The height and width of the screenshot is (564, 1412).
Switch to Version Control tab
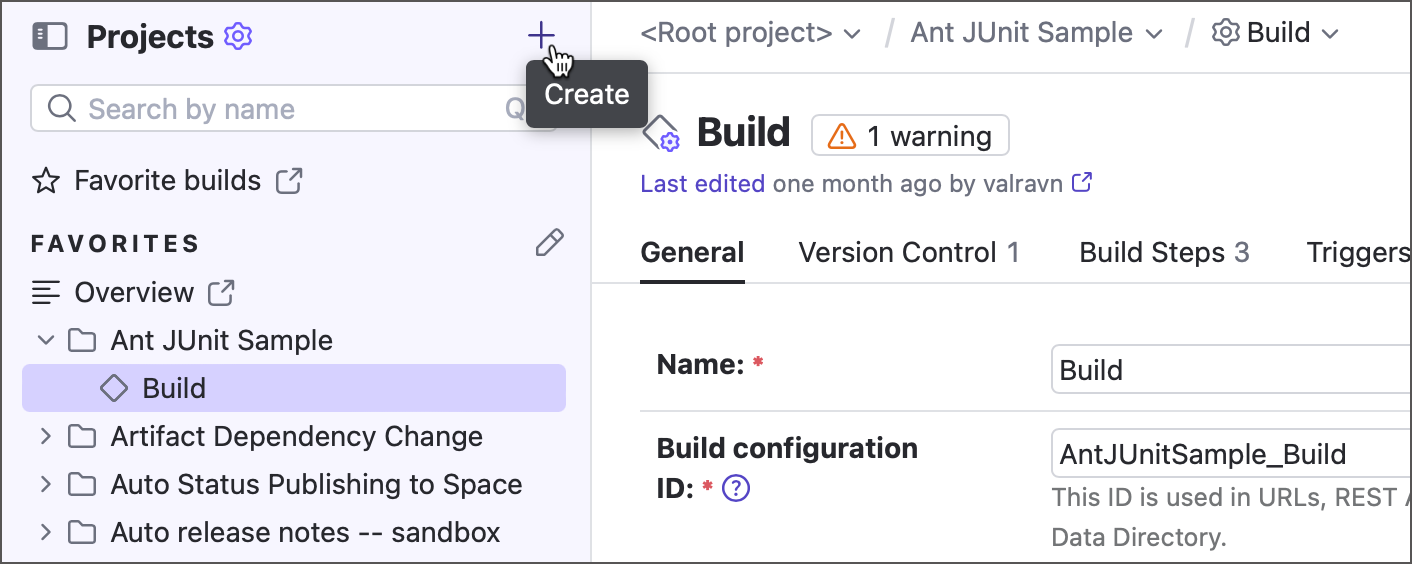pyautogui.click(x=908, y=253)
